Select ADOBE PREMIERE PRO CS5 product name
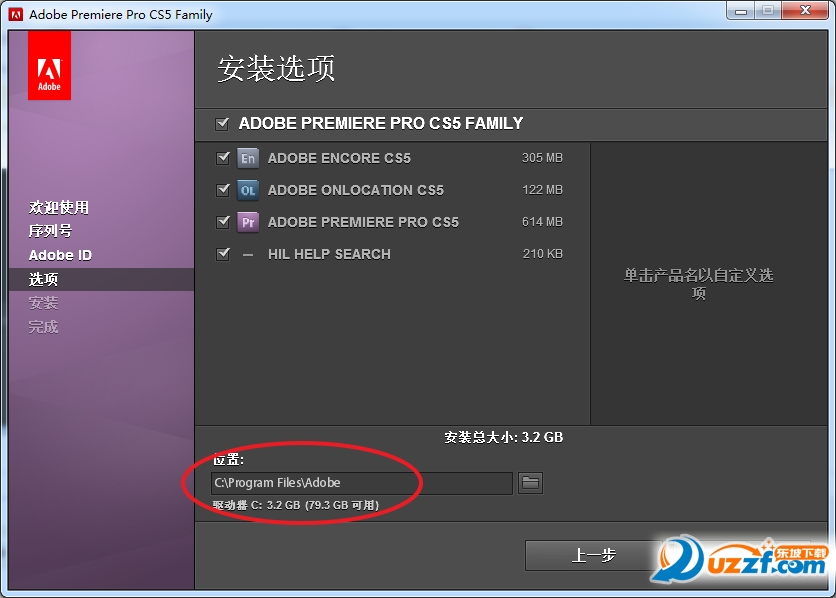836x598 pixels. point(363,222)
